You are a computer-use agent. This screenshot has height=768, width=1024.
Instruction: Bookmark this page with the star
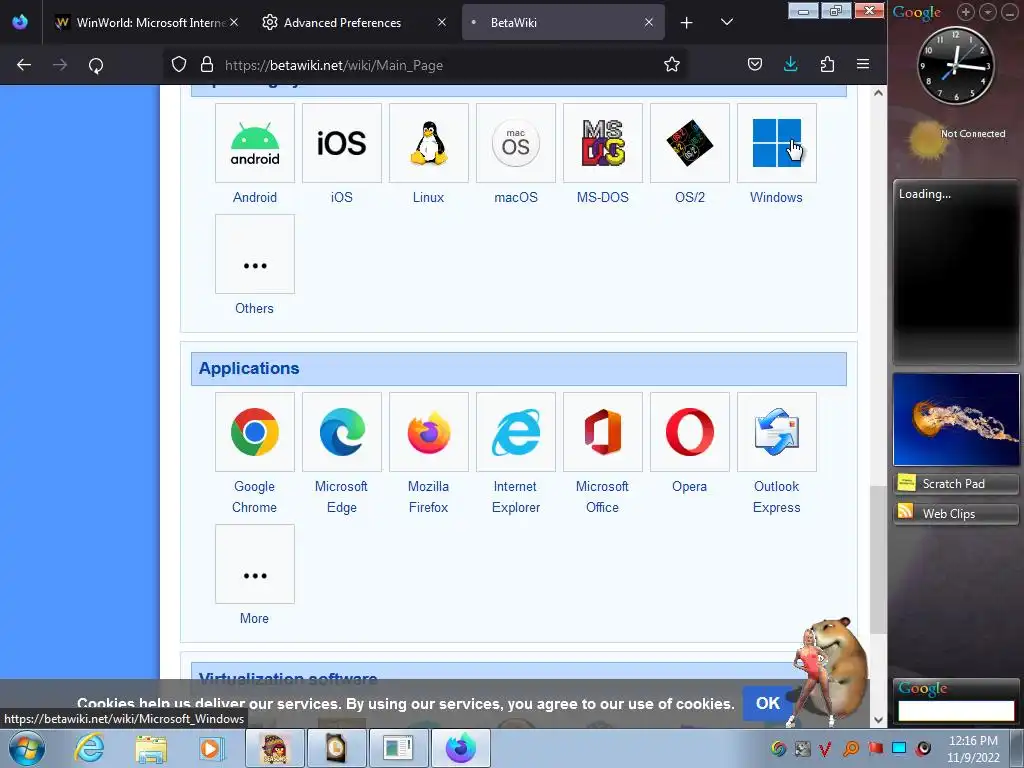point(671,64)
